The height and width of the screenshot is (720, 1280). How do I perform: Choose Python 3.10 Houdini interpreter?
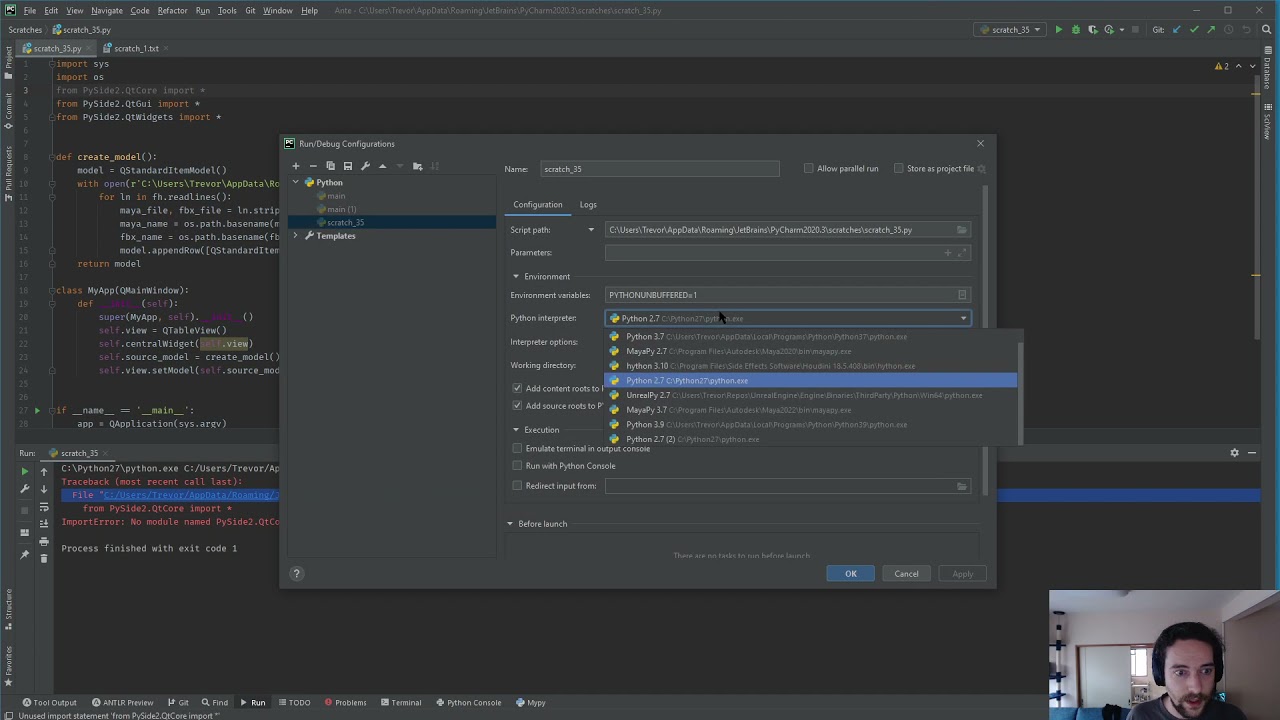point(811,366)
